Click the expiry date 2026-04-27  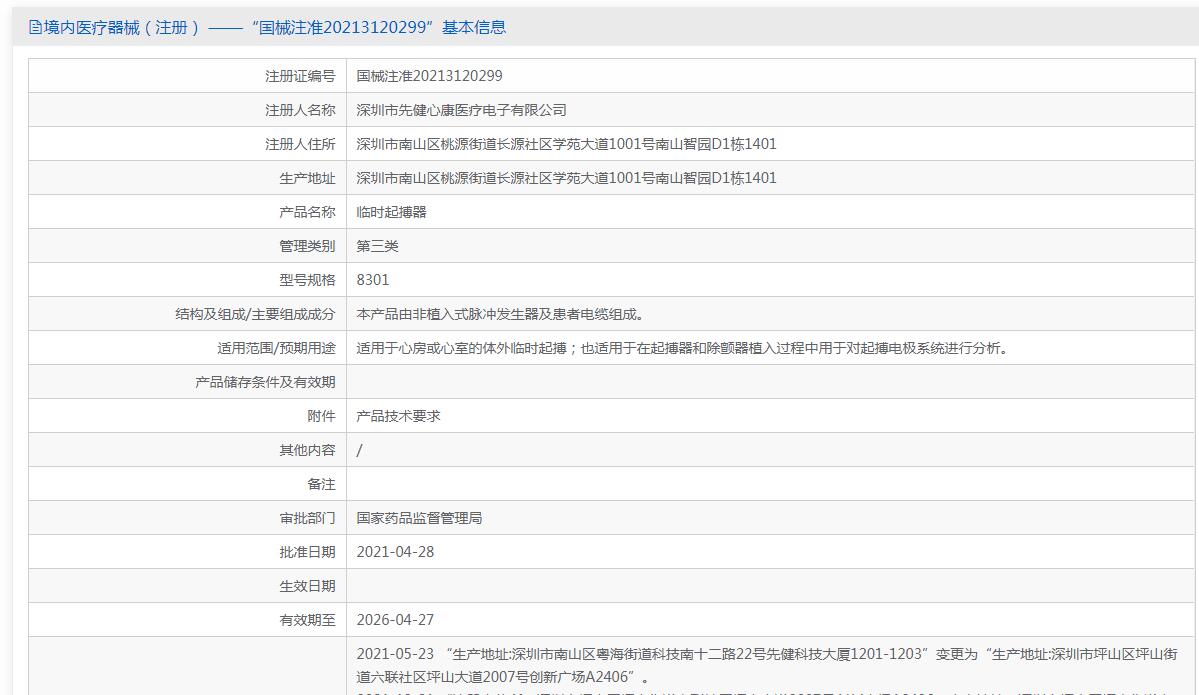(x=395, y=620)
